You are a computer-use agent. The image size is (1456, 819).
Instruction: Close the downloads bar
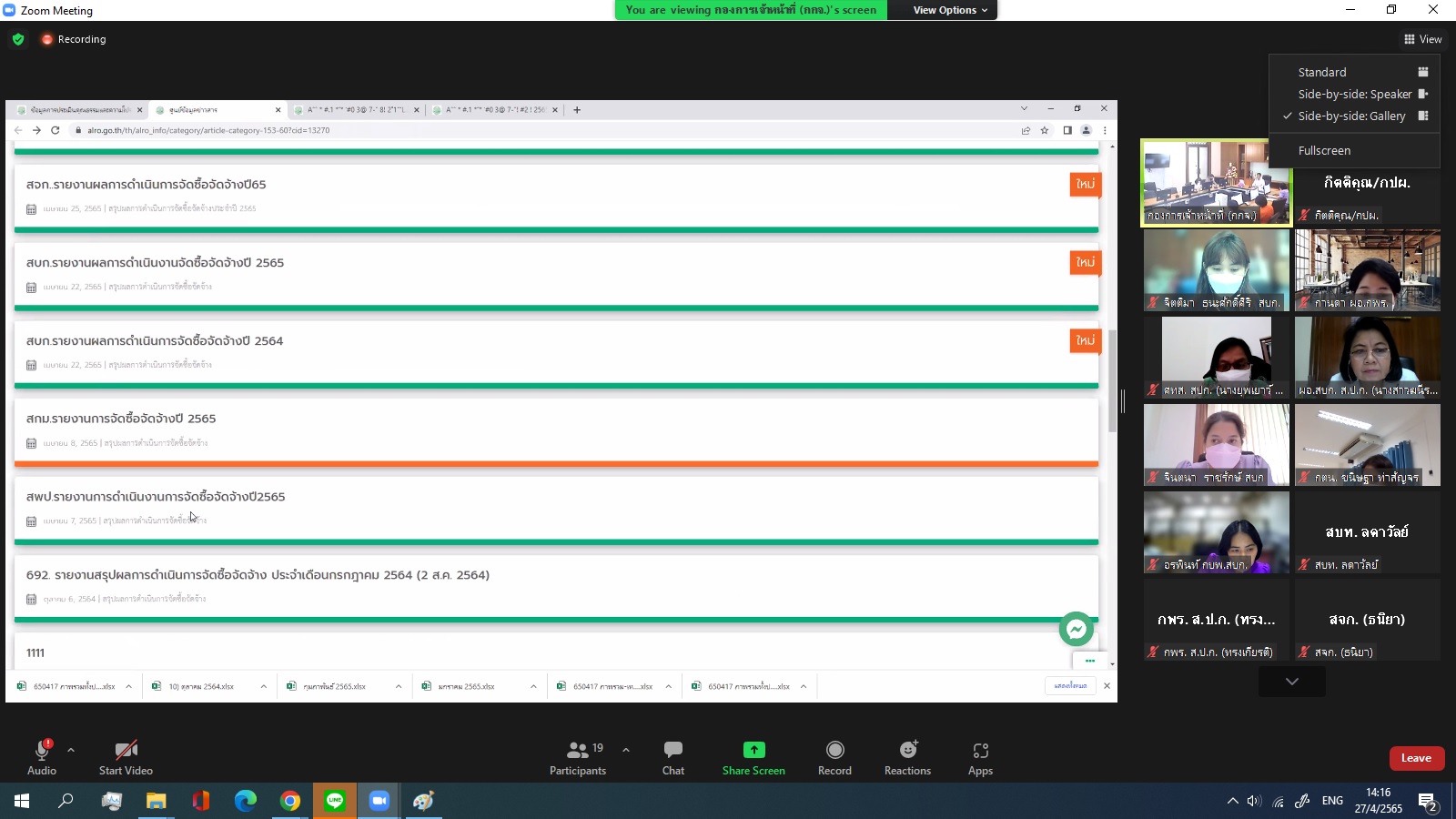pyautogui.click(x=1107, y=686)
